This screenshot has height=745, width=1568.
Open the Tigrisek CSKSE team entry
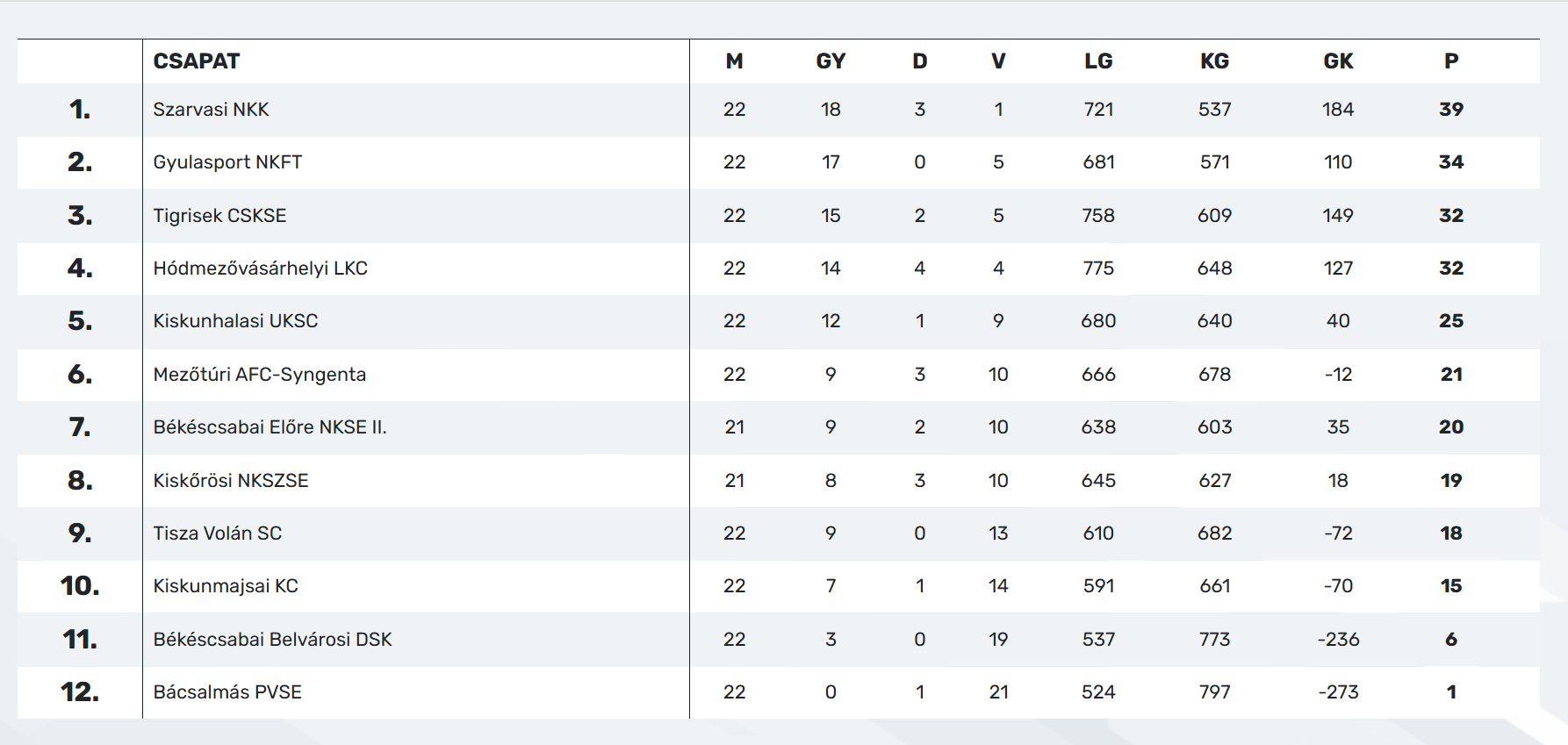219,216
